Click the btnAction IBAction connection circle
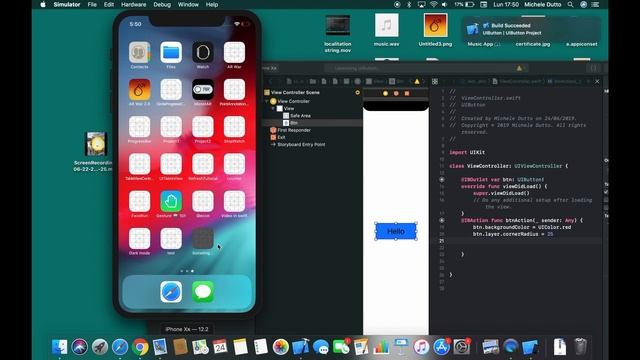This screenshot has height=360, width=640. click(x=442, y=220)
